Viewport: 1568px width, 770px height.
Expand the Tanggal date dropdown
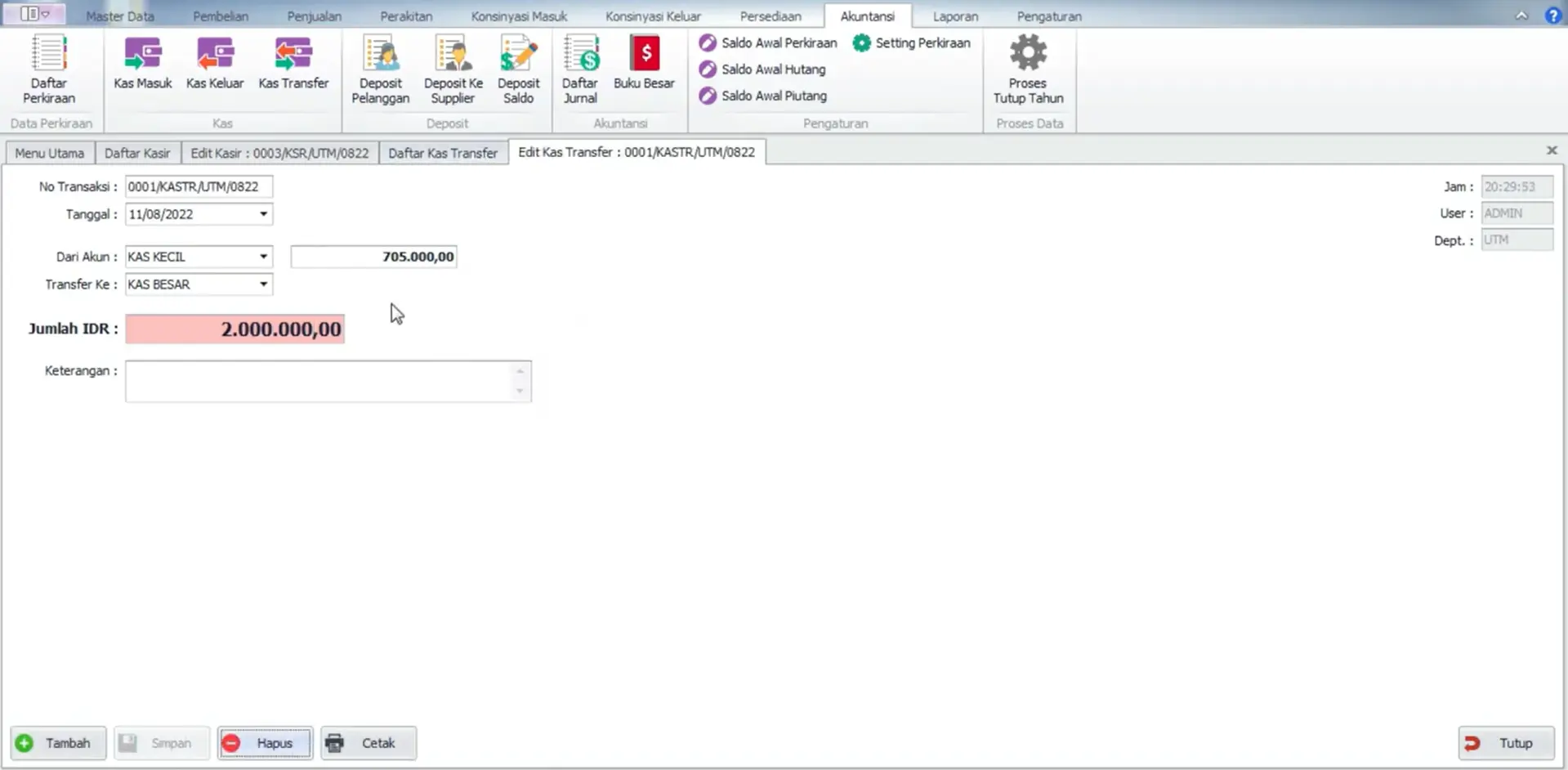[x=263, y=214]
